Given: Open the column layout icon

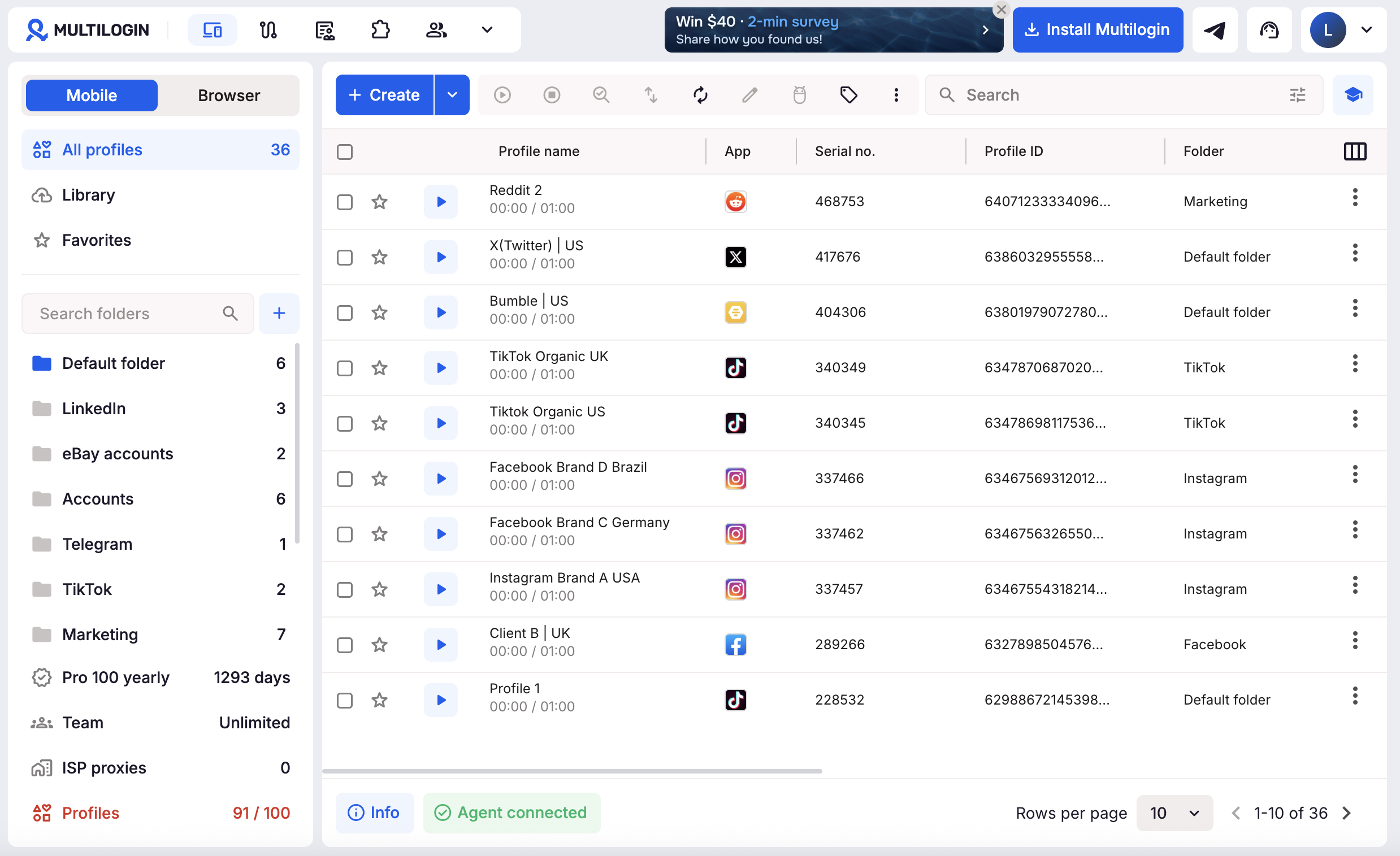Looking at the screenshot, I should tap(1355, 151).
